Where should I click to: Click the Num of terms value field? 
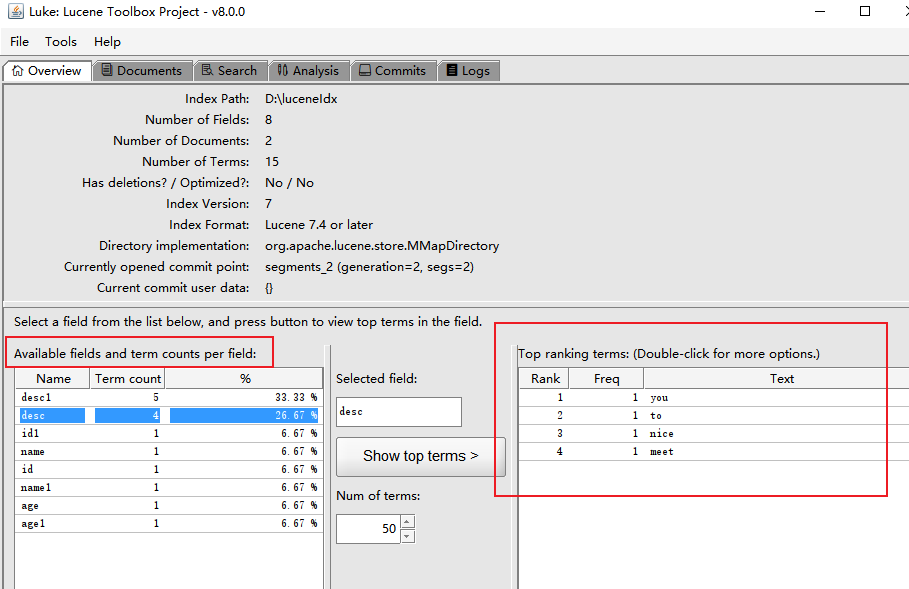point(368,529)
